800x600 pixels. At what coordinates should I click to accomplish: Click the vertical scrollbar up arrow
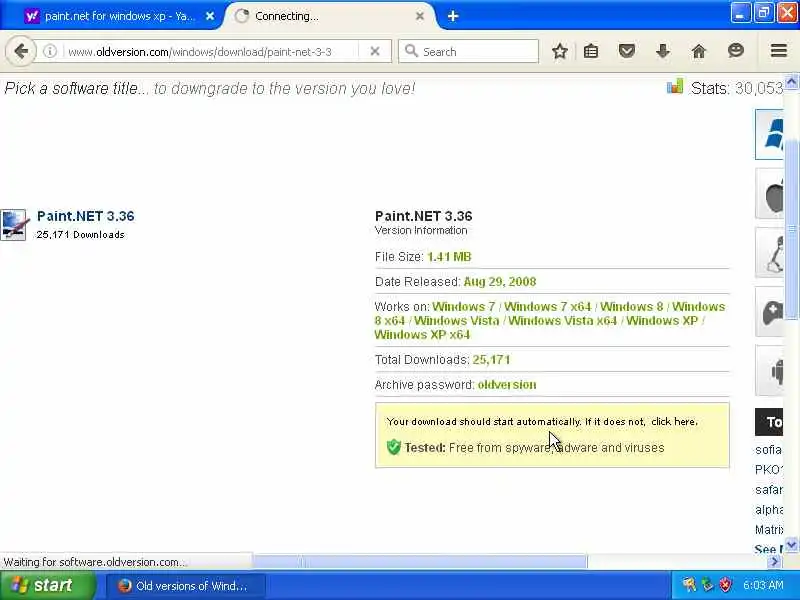pyautogui.click(x=791, y=81)
